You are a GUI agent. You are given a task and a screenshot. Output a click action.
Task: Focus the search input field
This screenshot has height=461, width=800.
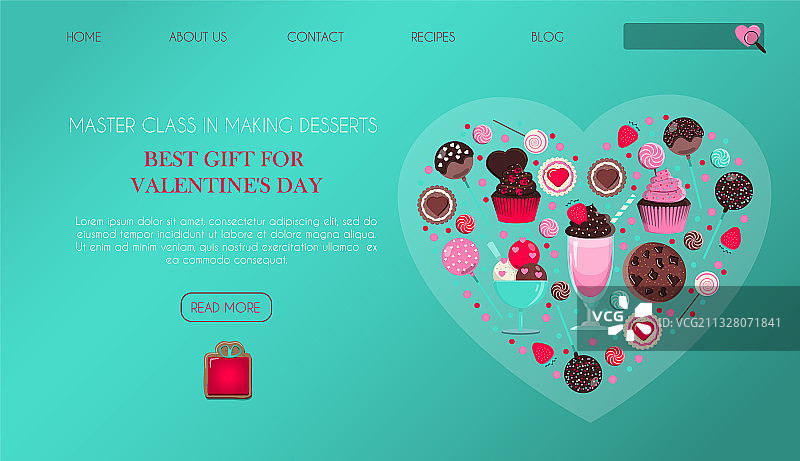click(x=679, y=36)
